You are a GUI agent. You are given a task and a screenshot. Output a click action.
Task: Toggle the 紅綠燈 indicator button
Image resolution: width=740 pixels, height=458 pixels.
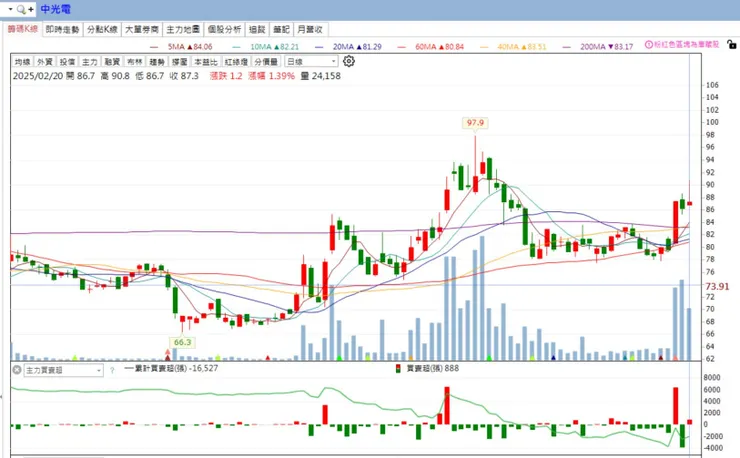point(236,62)
